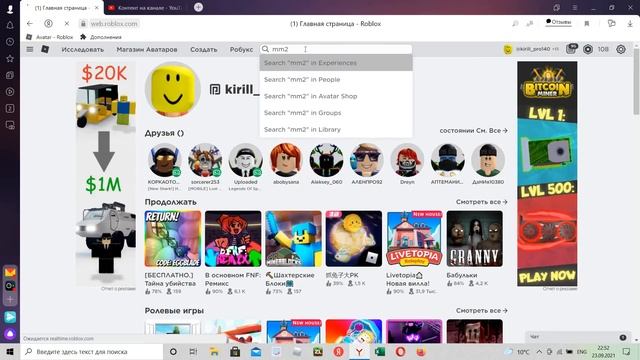This screenshot has width=640, height=360.
Task: Open the Windows notification center icon
Action: (x=627, y=351)
